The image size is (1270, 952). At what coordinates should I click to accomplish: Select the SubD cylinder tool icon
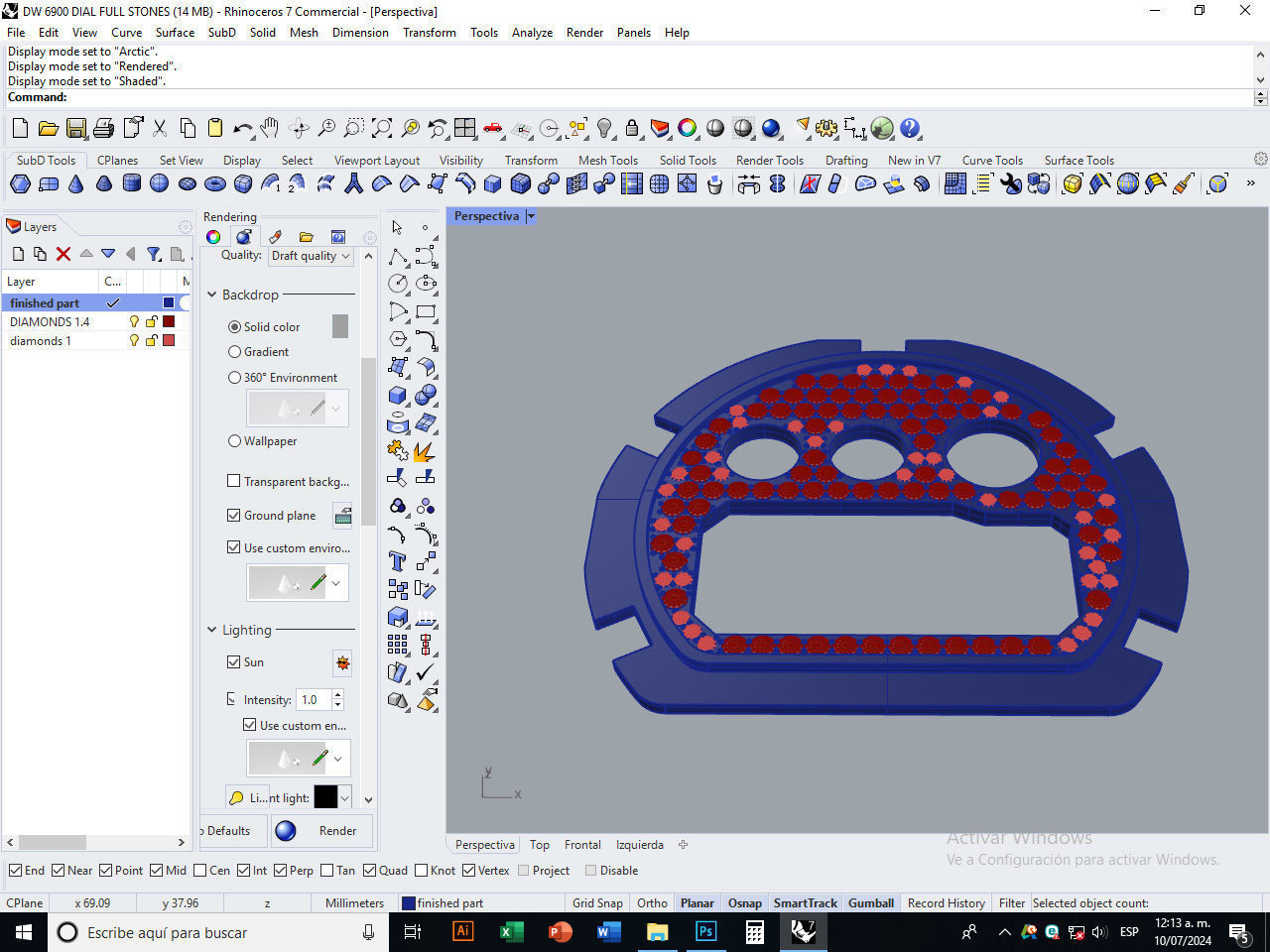pos(132,183)
